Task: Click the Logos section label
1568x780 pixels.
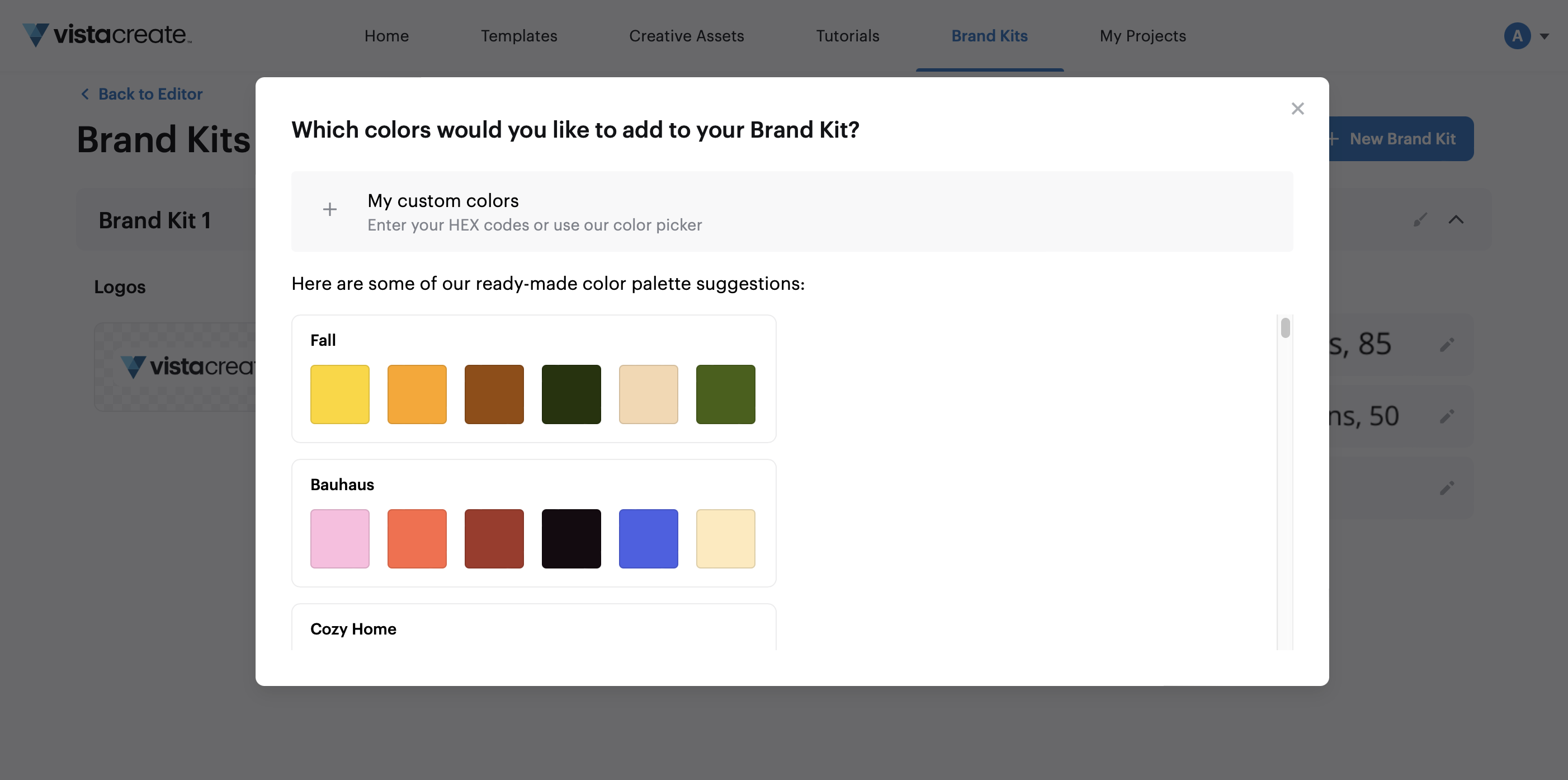Action: click(x=119, y=287)
